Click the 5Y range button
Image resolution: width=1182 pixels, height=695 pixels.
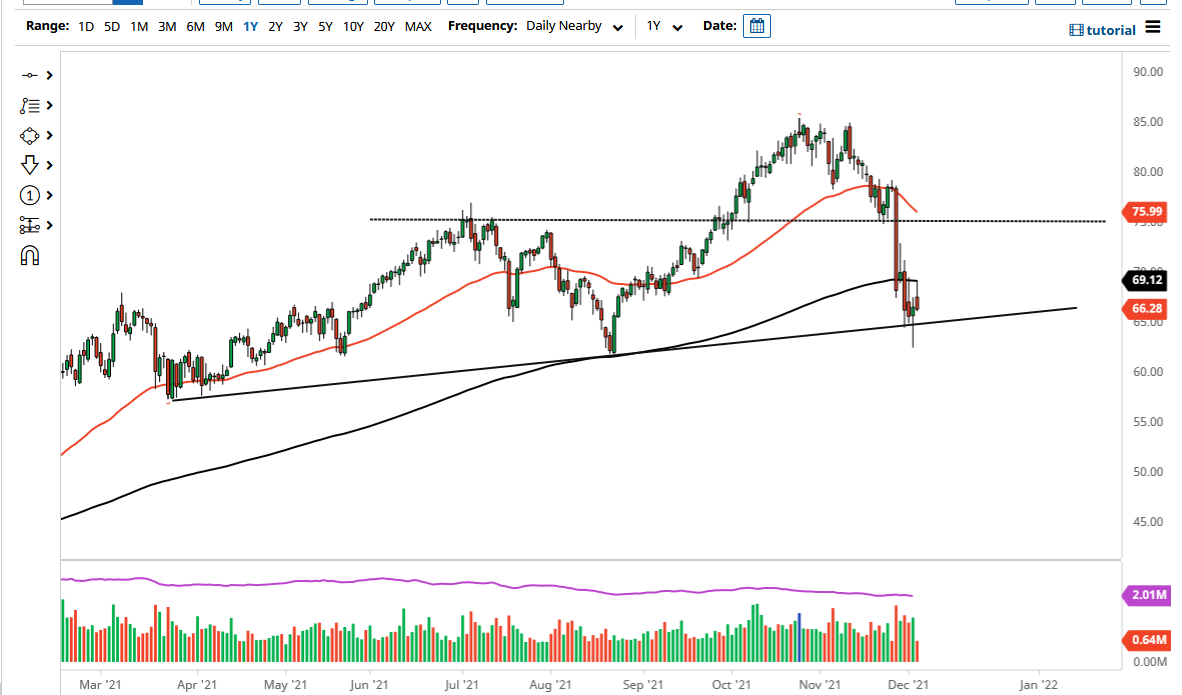tap(324, 26)
